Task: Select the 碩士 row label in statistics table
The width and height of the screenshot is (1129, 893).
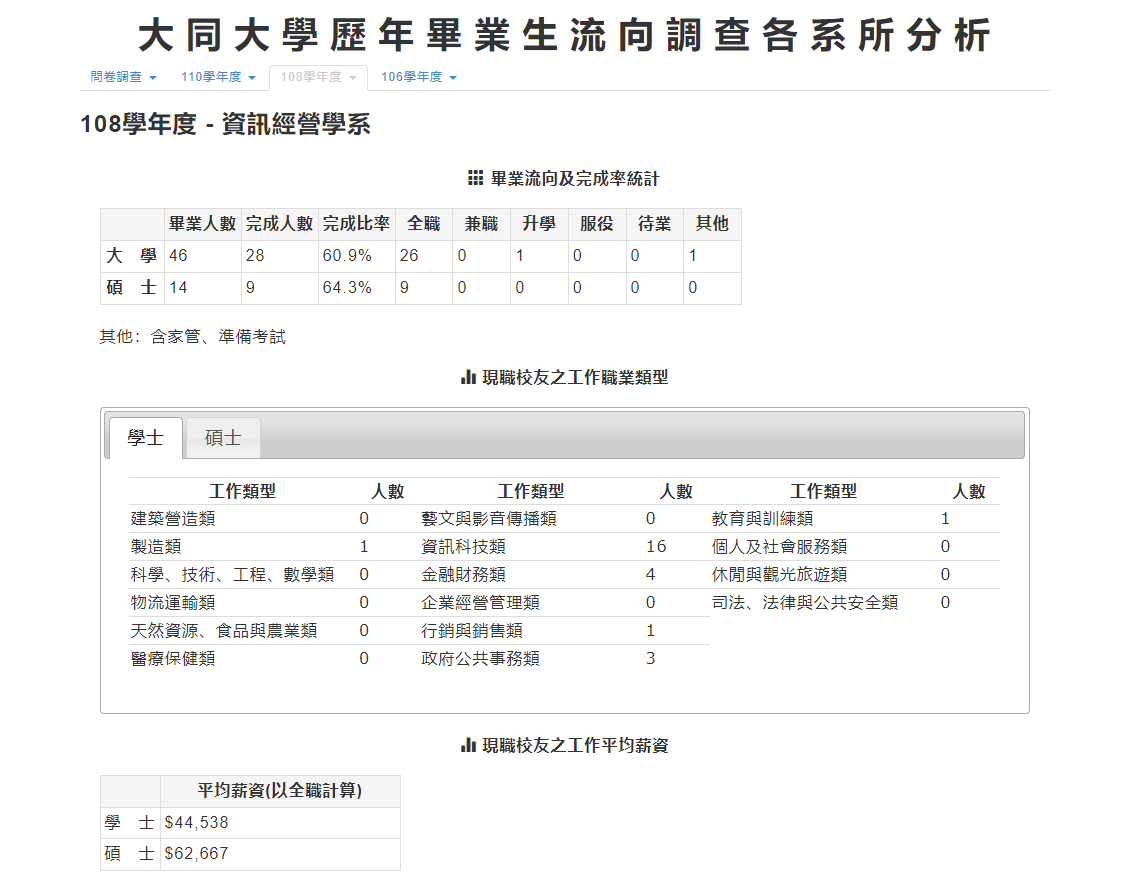Action: point(132,288)
